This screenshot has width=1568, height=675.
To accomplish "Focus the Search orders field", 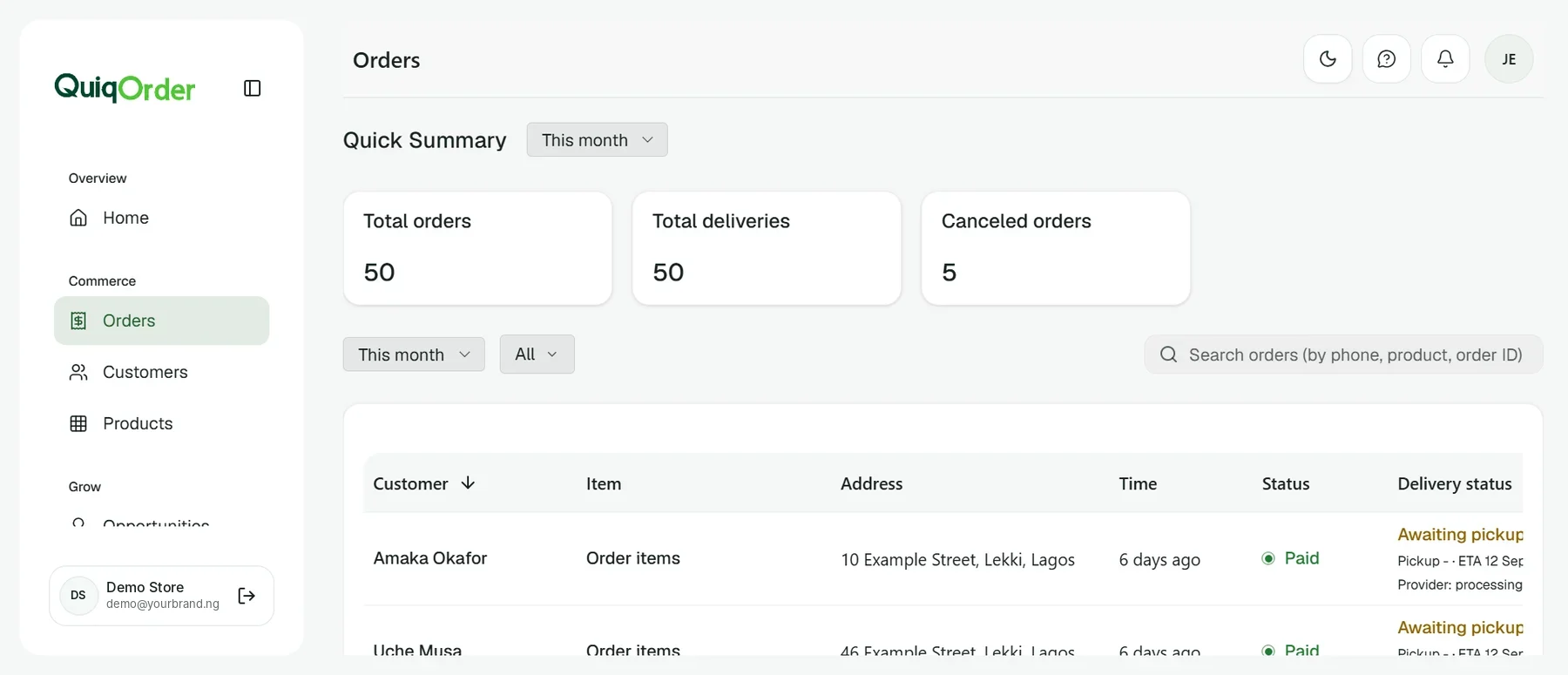I will (x=1343, y=354).
